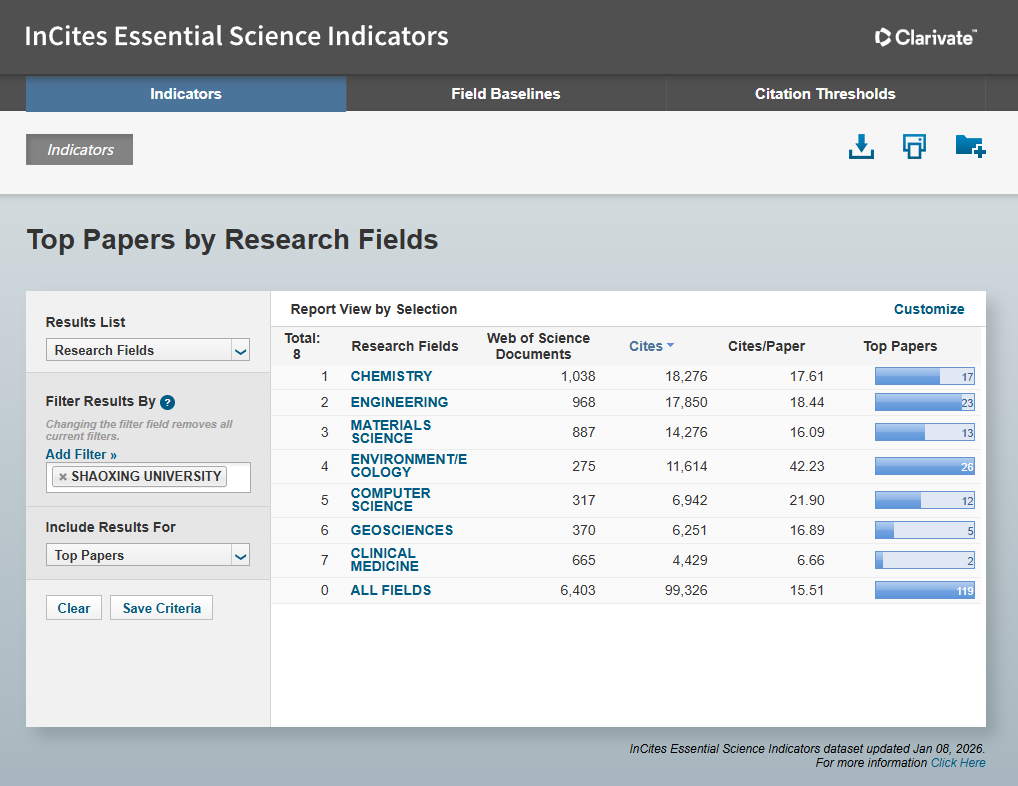This screenshot has width=1018, height=786.
Task: Click the print view icon
Action: pos(914,147)
